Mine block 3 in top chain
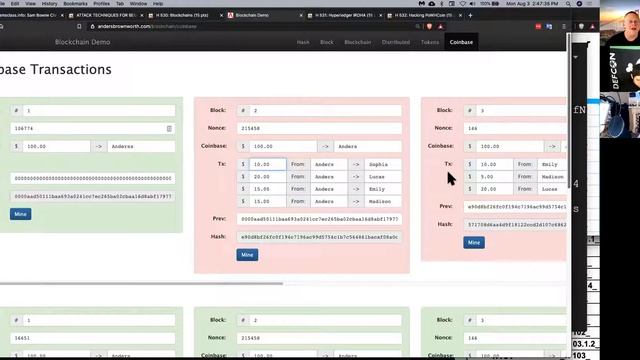640x360 pixels. [474, 242]
